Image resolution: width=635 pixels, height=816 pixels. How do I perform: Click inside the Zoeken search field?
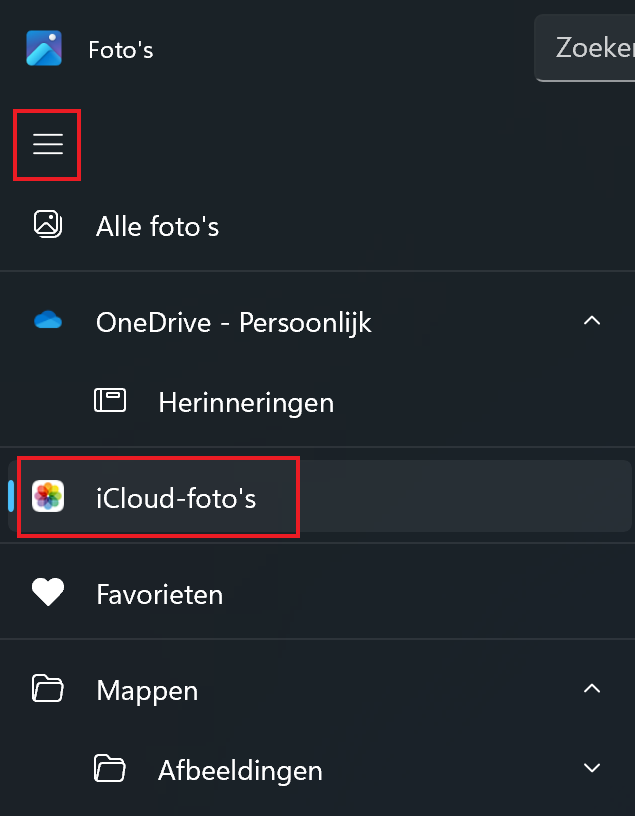[595, 47]
